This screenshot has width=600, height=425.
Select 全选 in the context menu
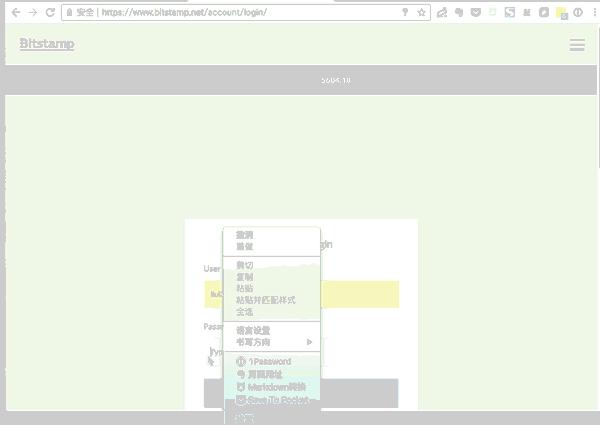tap(244, 311)
